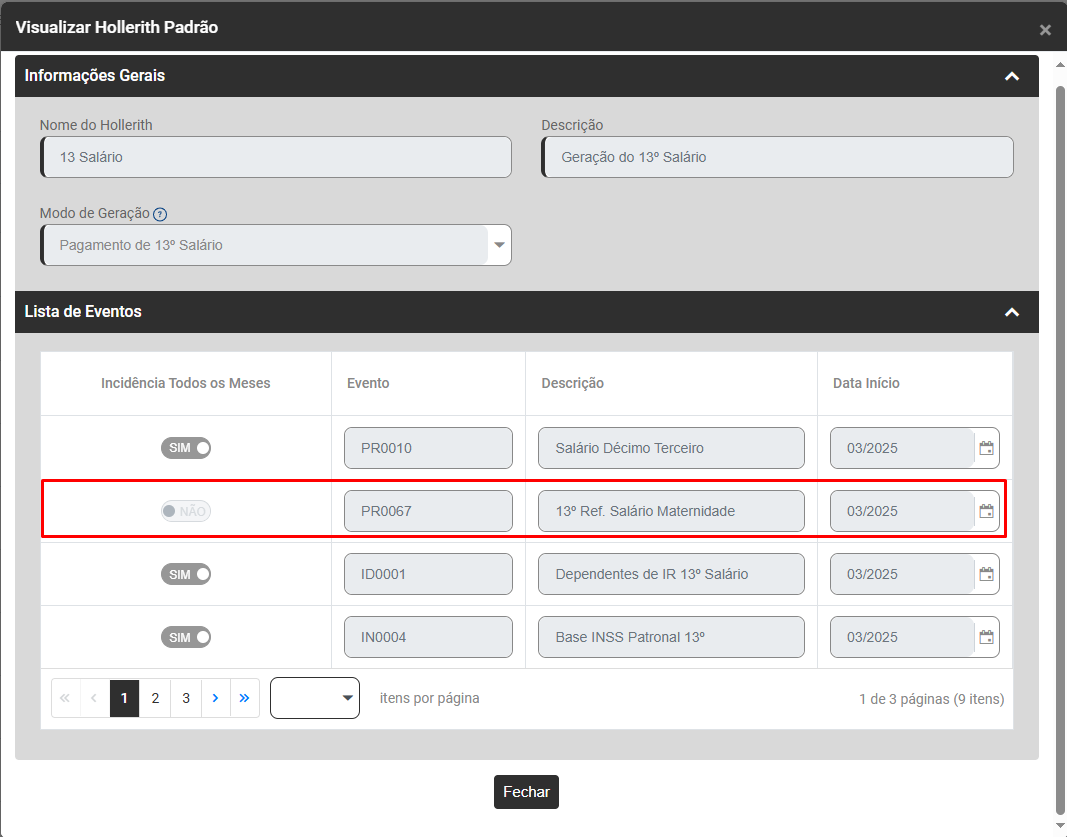Open the Modo de Geração dropdown
1067x837 pixels.
[x=499, y=245]
